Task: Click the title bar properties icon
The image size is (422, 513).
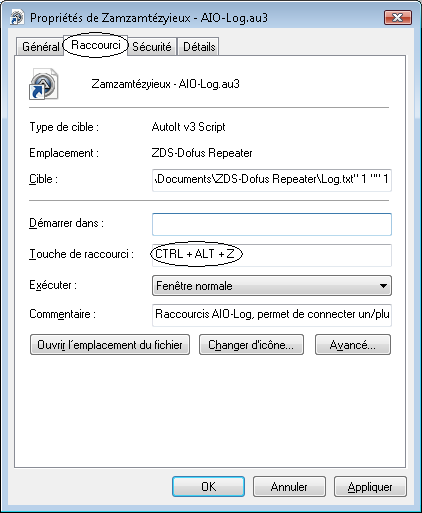Action: (17, 18)
